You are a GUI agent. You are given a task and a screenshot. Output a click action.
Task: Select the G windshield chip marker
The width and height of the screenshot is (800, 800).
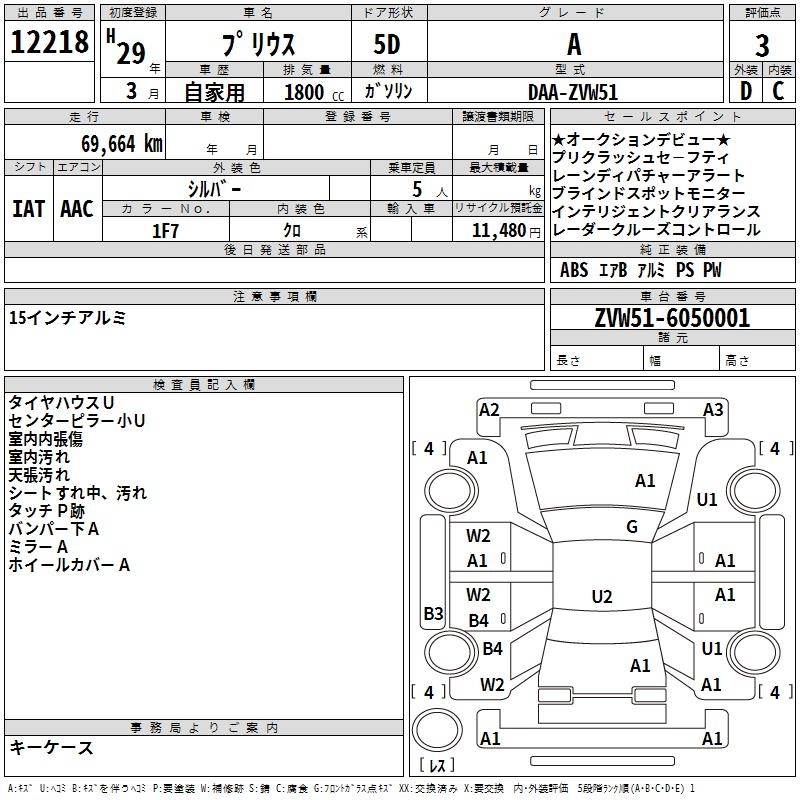[631, 527]
